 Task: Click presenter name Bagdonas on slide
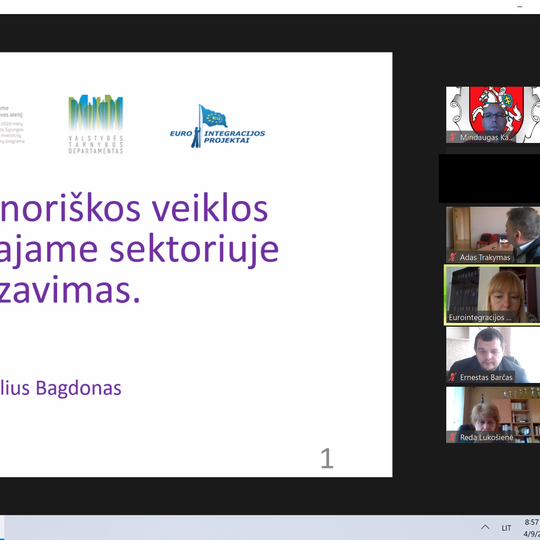79,388
